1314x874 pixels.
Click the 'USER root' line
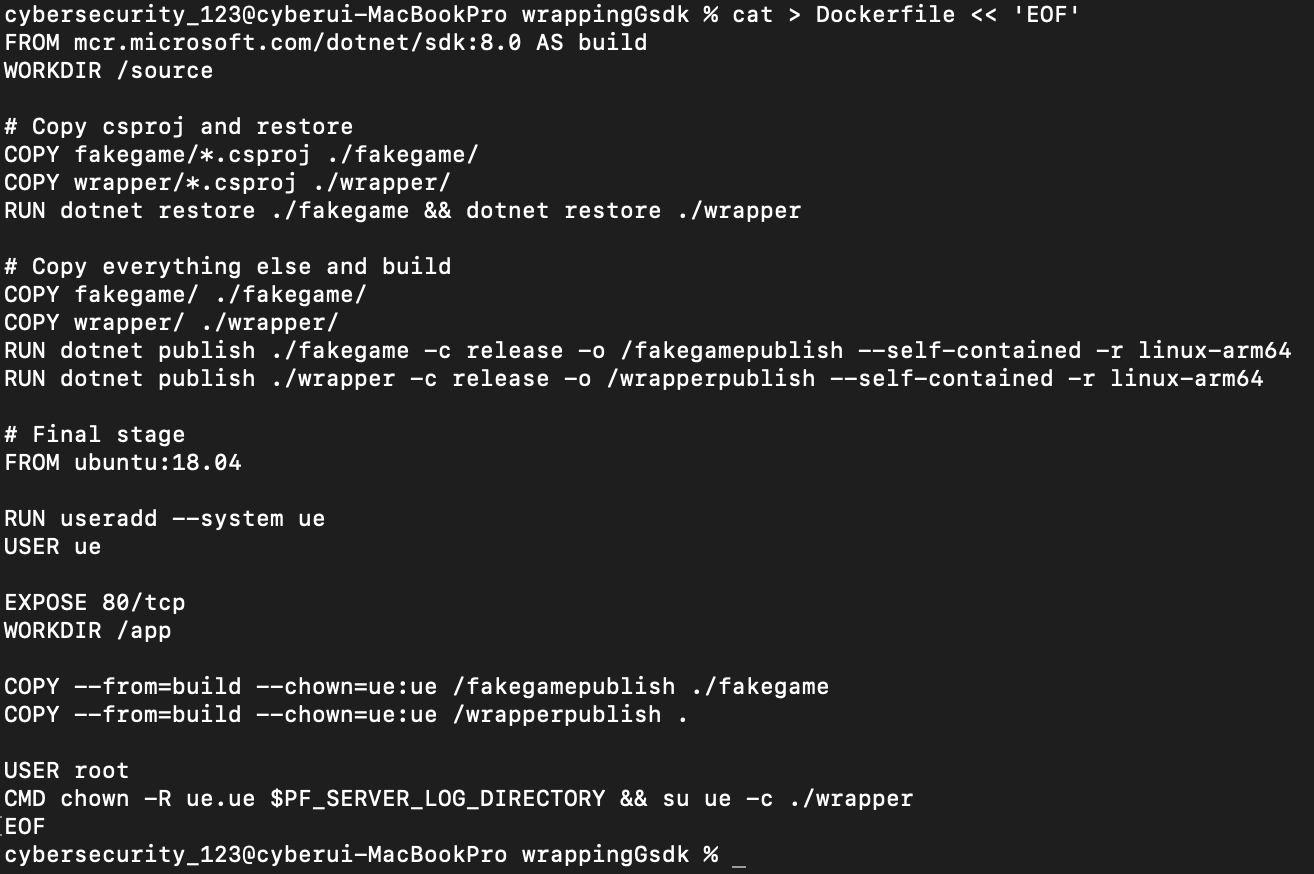pos(67,771)
